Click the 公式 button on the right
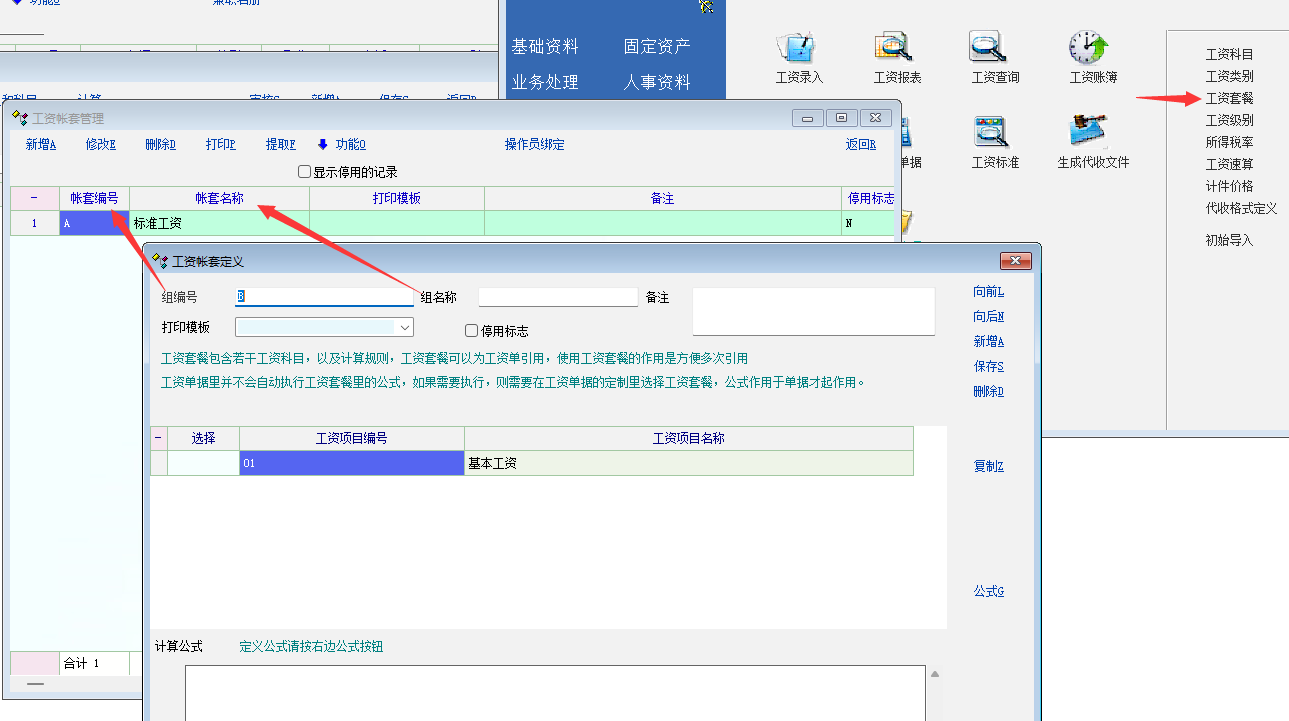Screen dimensions: 1289x721 click(988, 591)
